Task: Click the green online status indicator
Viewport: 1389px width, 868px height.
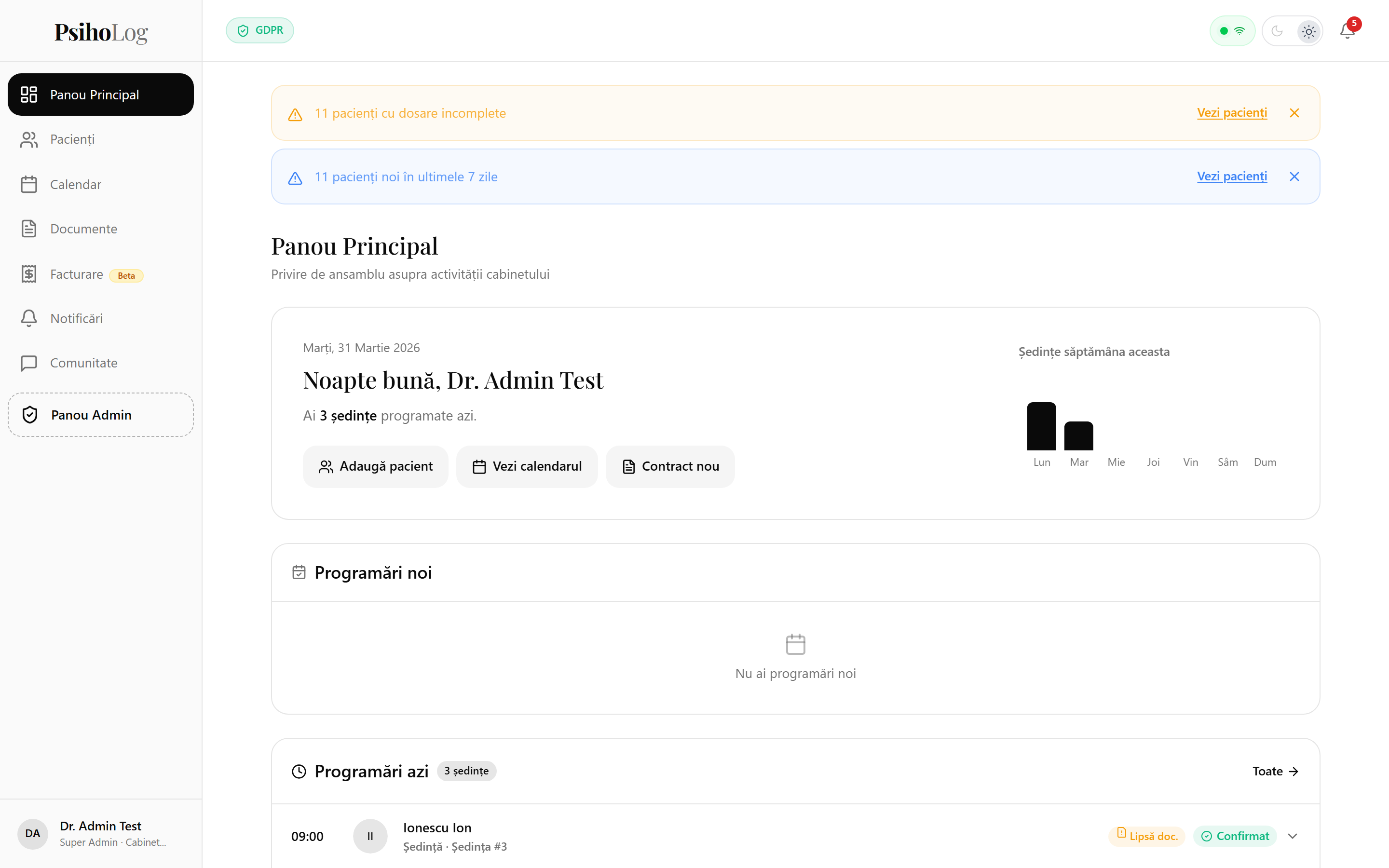Action: (x=1224, y=30)
